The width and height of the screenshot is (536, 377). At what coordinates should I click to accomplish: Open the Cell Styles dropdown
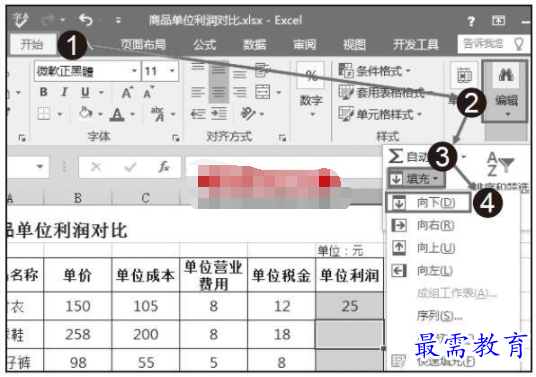(x=380, y=114)
